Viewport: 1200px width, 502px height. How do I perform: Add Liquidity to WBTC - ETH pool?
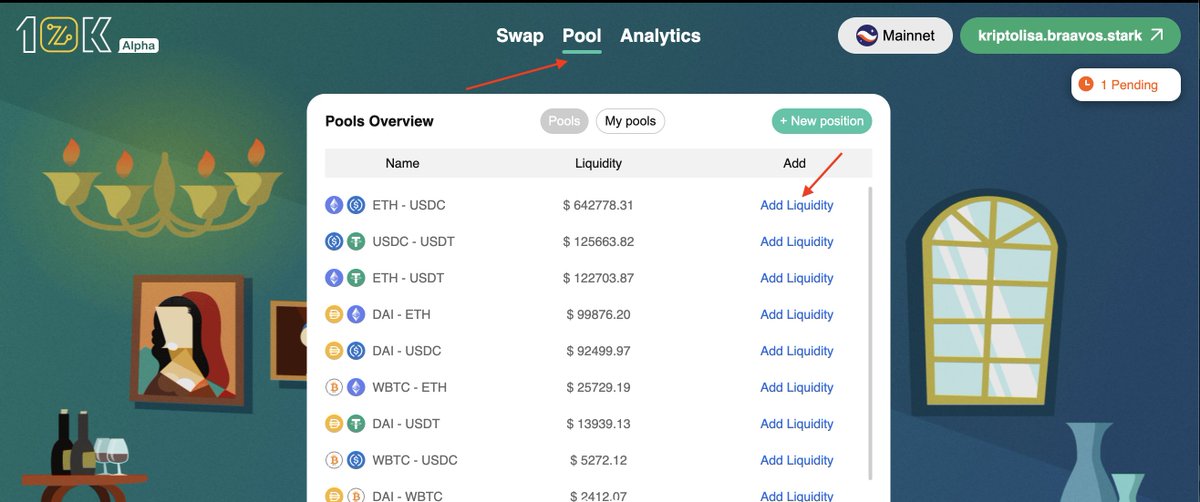coord(797,387)
